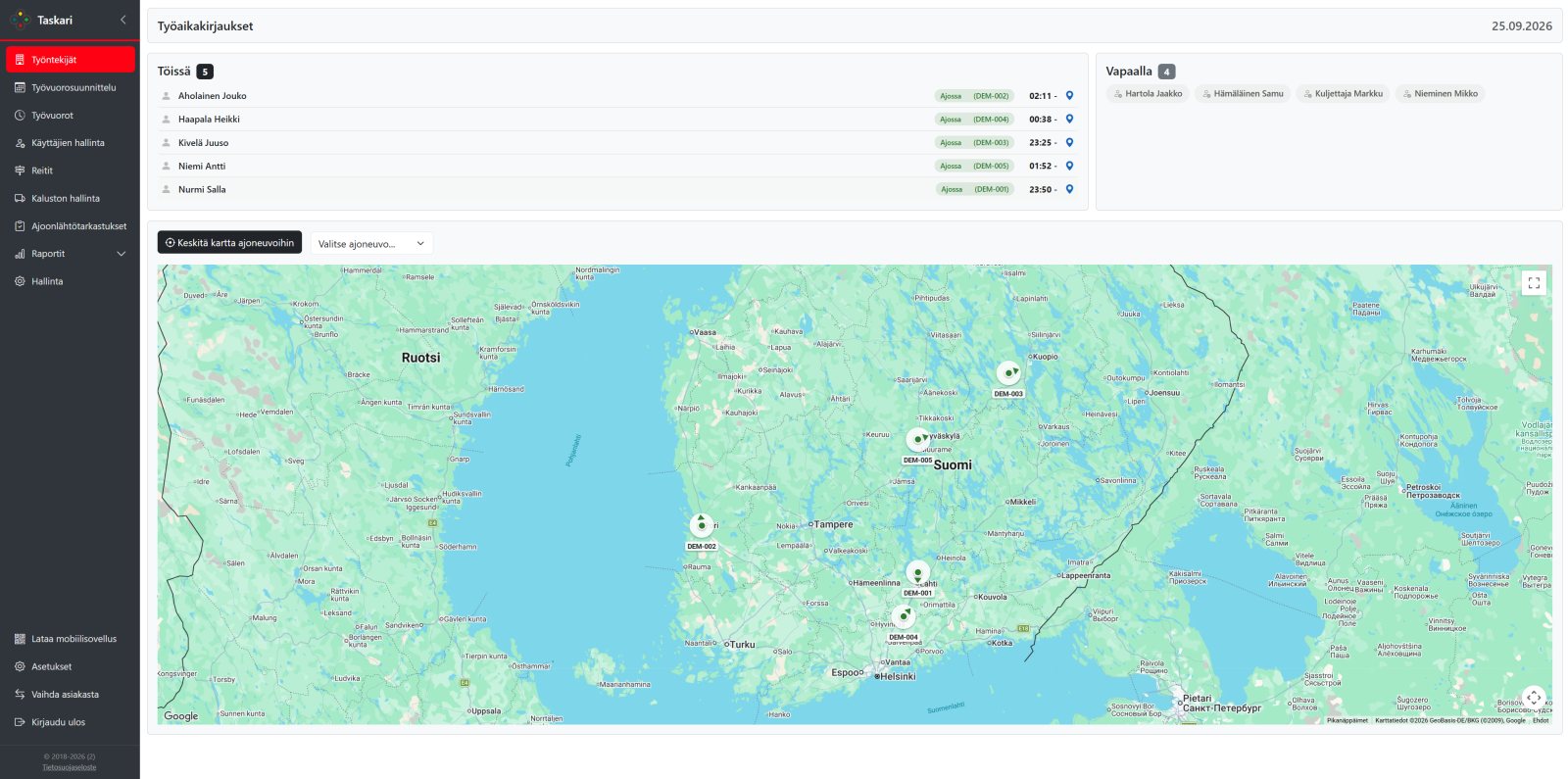The height and width of the screenshot is (779, 1568).
Task: Show Aholainen Jouko location pin
Action: pyautogui.click(x=1069, y=96)
